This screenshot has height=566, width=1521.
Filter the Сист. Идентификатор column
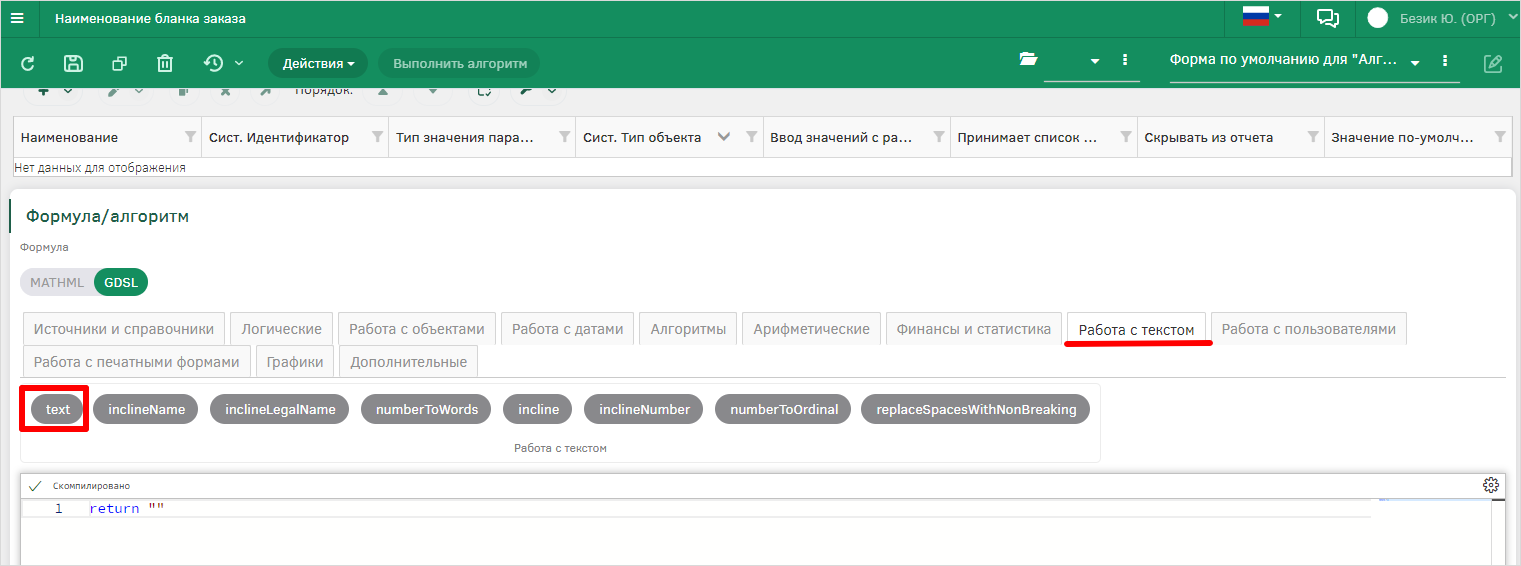[378, 137]
